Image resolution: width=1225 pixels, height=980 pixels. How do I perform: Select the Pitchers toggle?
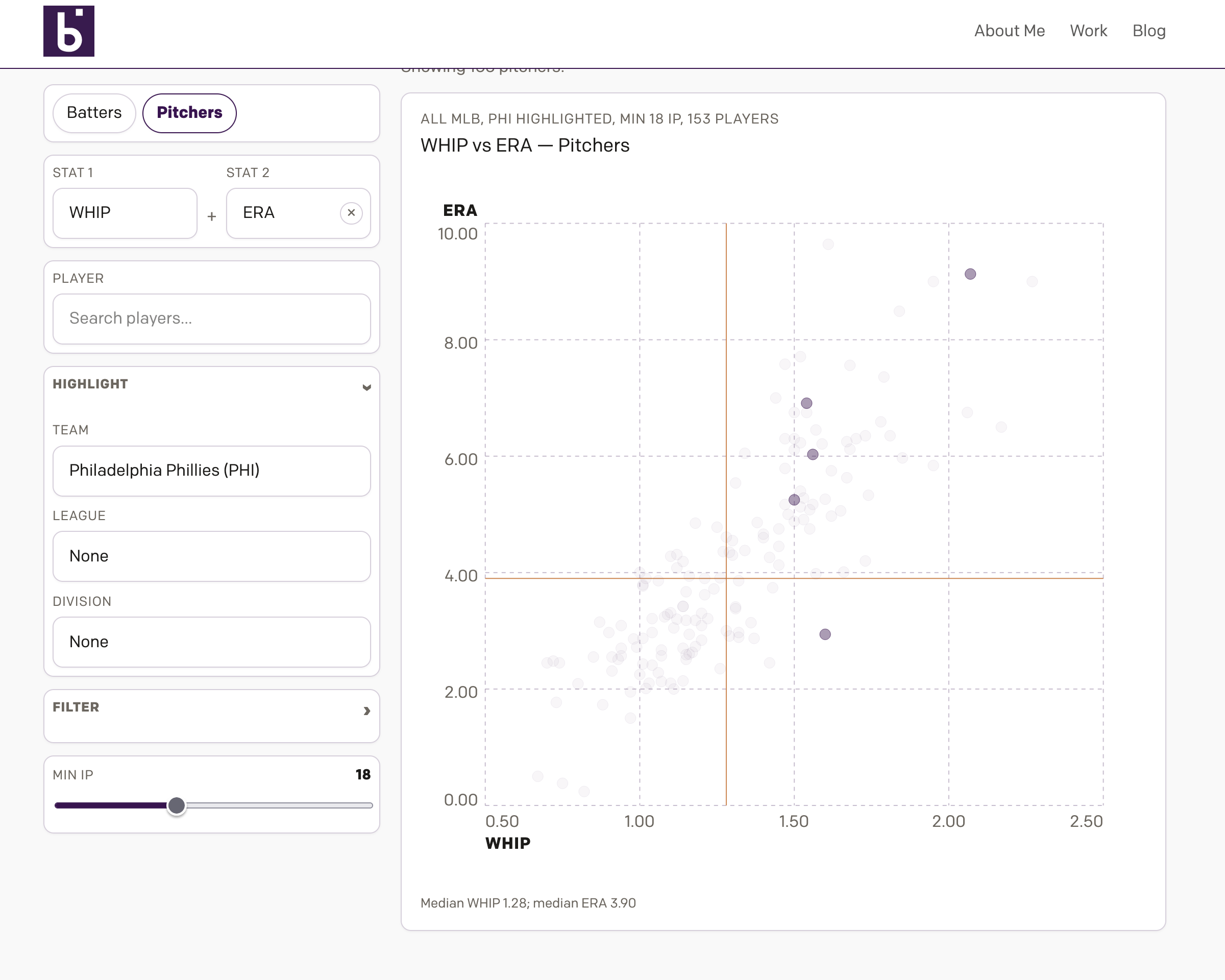tap(189, 112)
